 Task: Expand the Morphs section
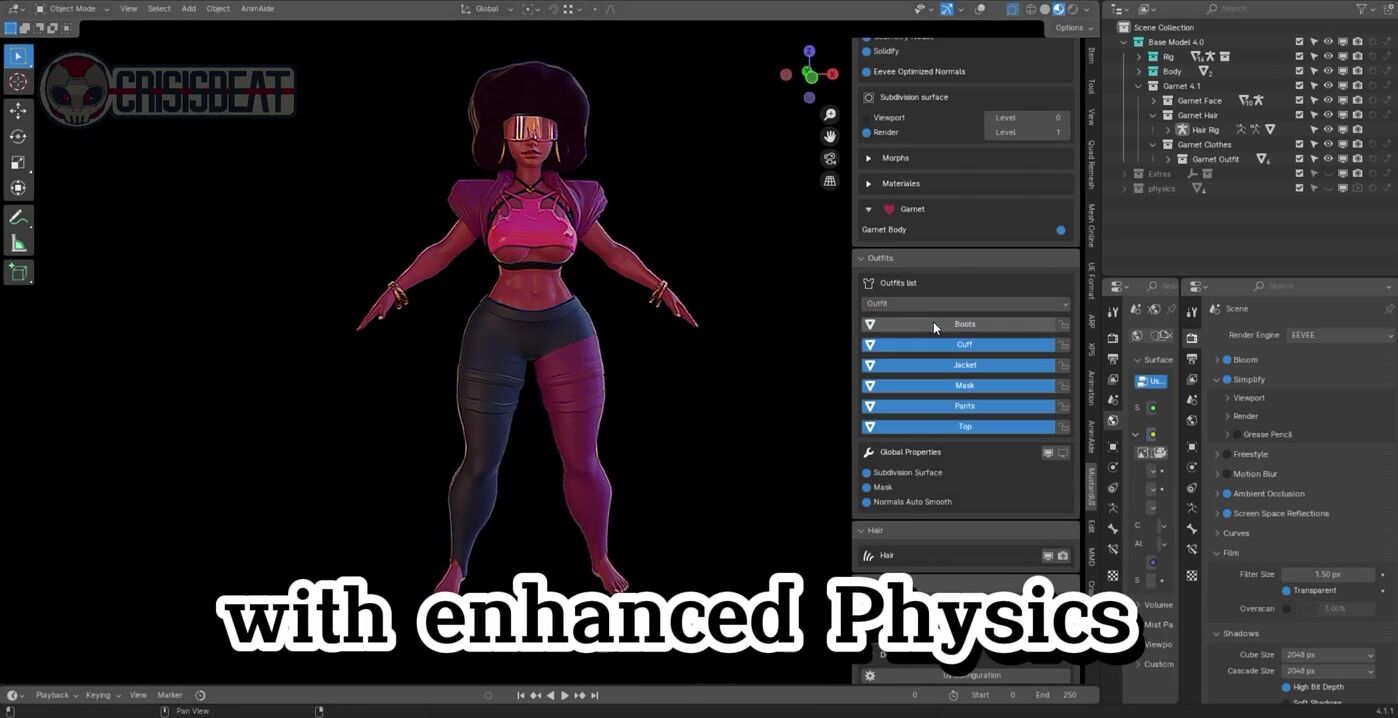click(868, 158)
